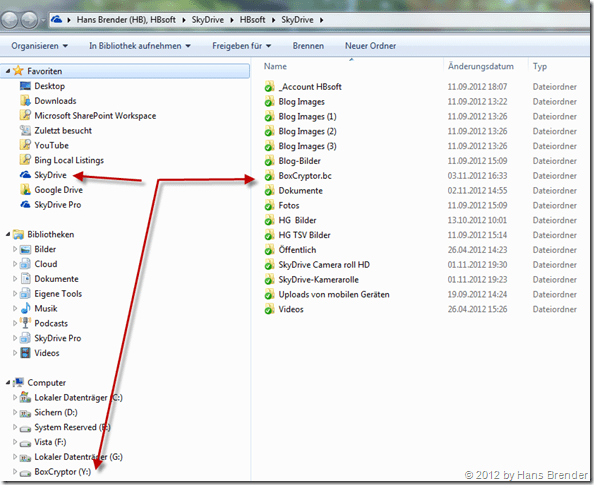Select the HG TSV Bilder folder name
The image size is (594, 485).
tap(304, 235)
